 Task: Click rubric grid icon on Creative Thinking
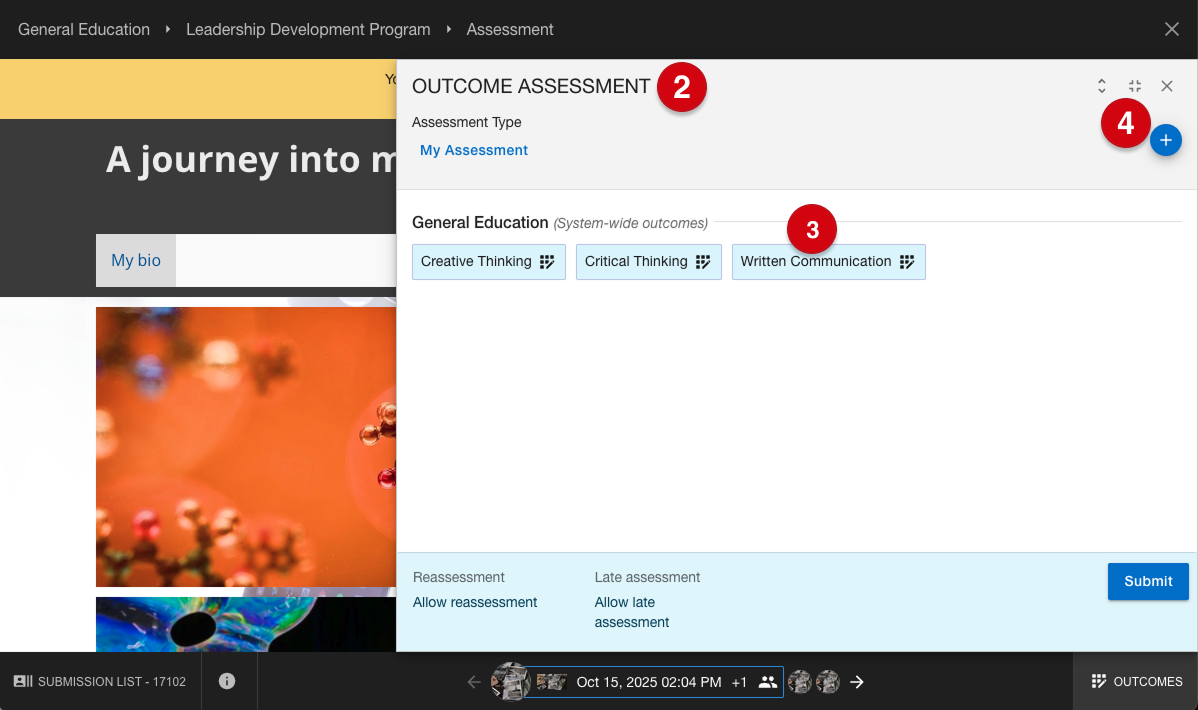(x=547, y=261)
